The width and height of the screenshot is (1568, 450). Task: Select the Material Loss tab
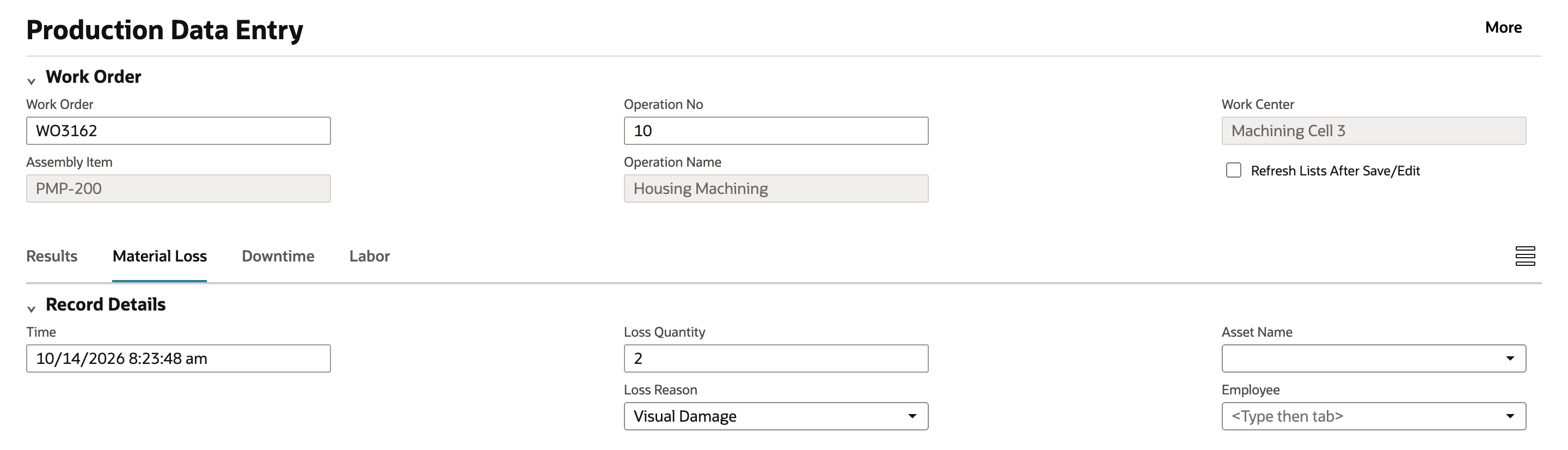tap(160, 257)
